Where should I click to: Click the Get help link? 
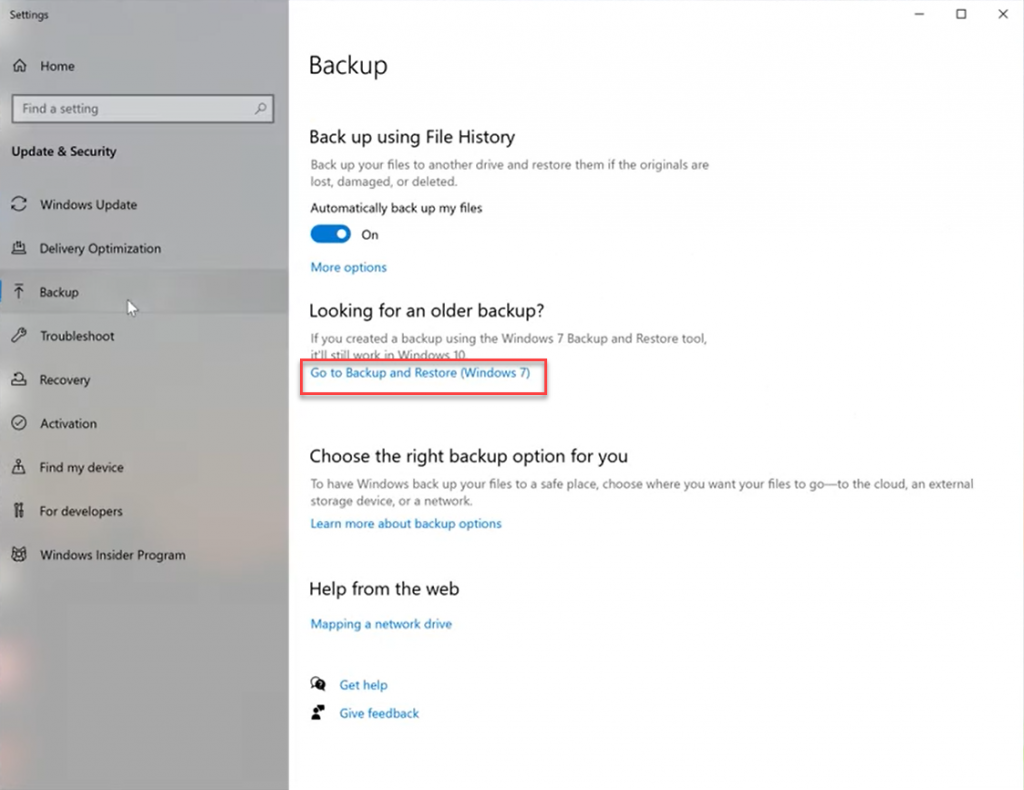pos(363,685)
